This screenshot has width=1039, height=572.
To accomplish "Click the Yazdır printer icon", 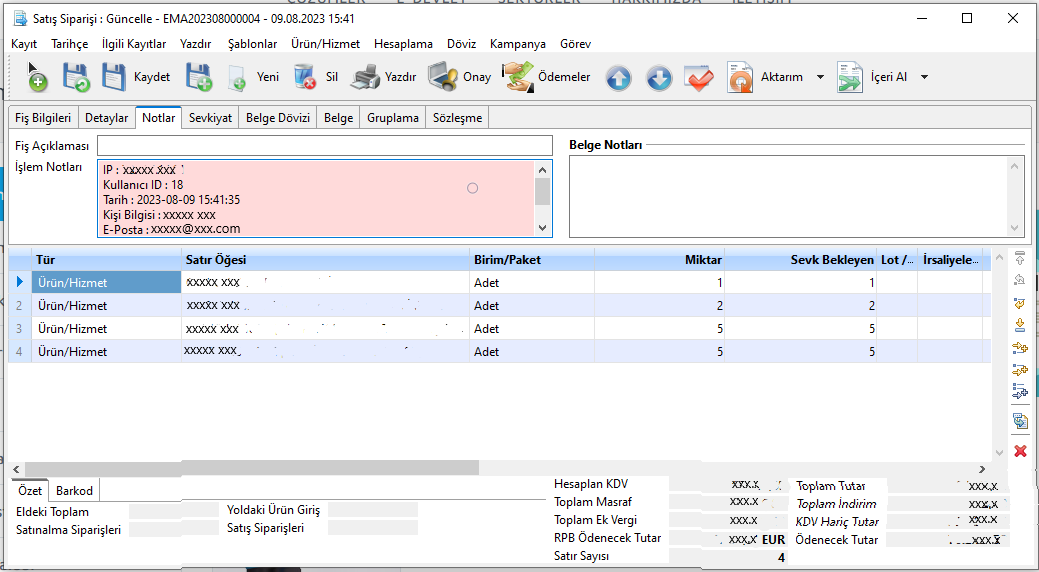I will [366, 77].
